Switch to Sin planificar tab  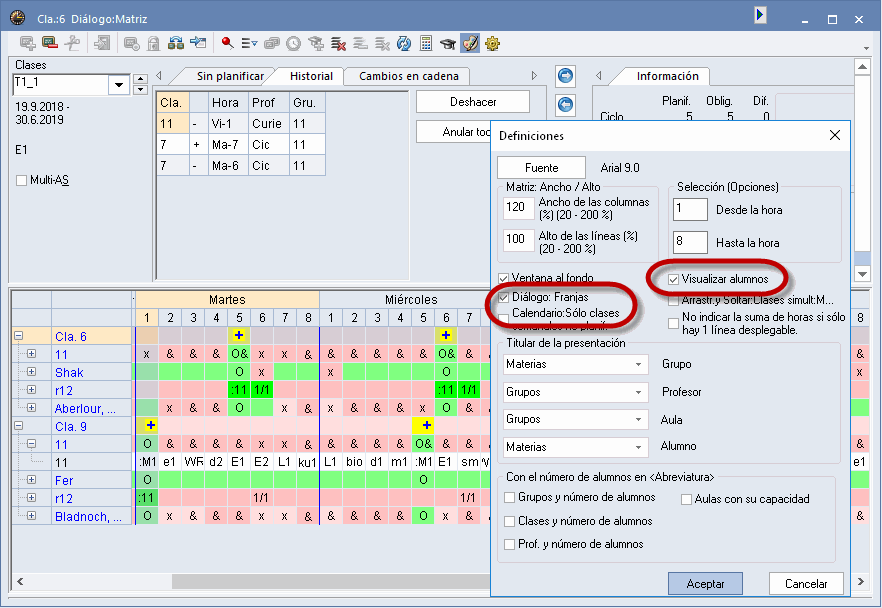pos(230,76)
